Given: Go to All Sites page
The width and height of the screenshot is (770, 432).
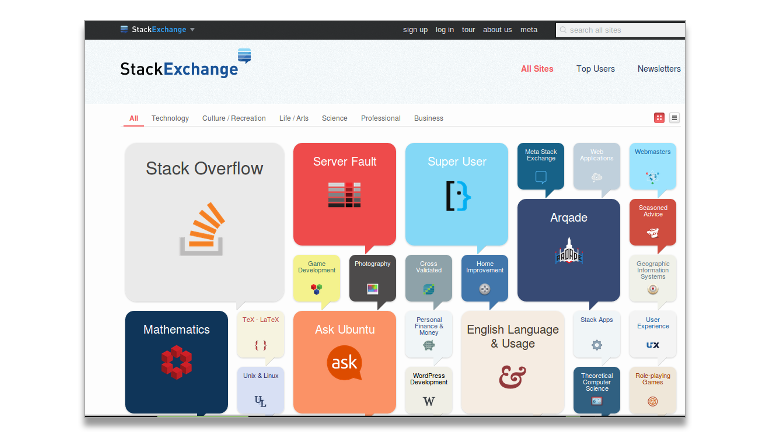Looking at the screenshot, I should 537,69.
